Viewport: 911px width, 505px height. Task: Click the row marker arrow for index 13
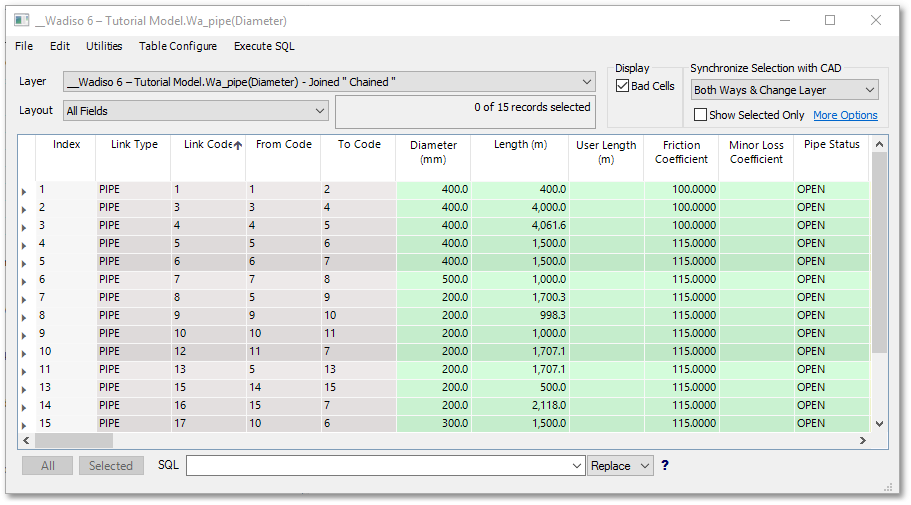click(x=24, y=389)
